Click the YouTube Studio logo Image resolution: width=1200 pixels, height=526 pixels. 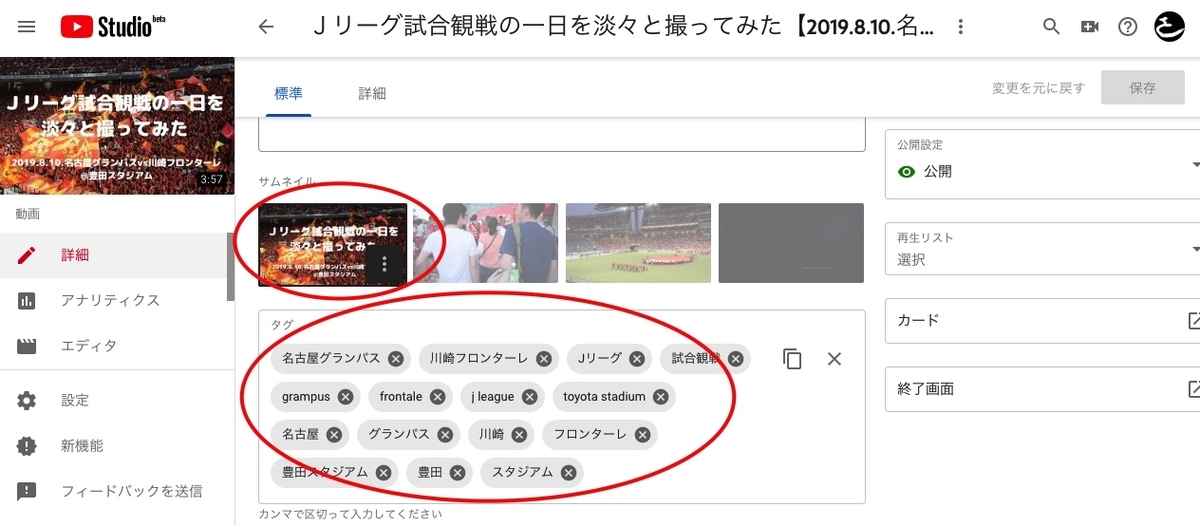click(x=112, y=27)
